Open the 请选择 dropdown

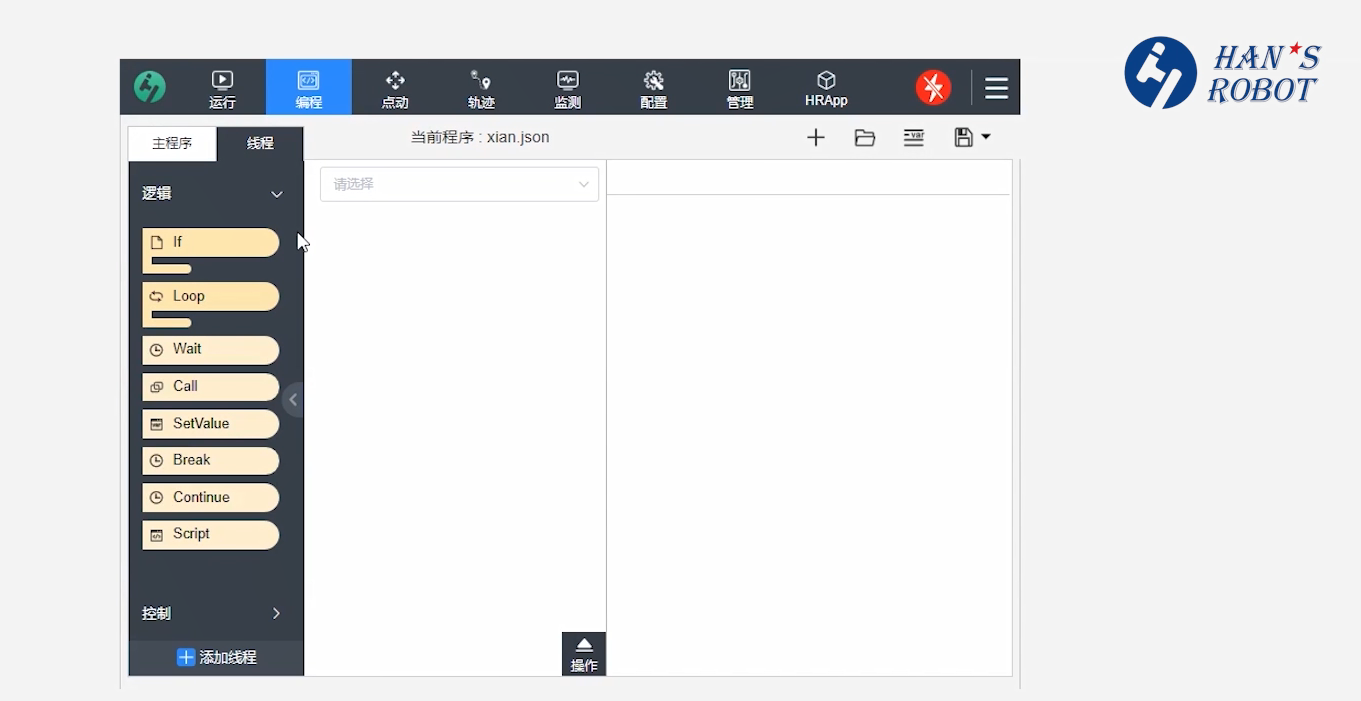tap(459, 184)
